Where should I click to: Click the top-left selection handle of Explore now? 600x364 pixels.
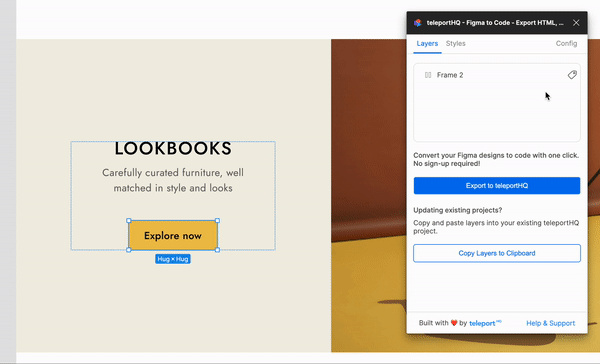pyautogui.click(x=129, y=221)
